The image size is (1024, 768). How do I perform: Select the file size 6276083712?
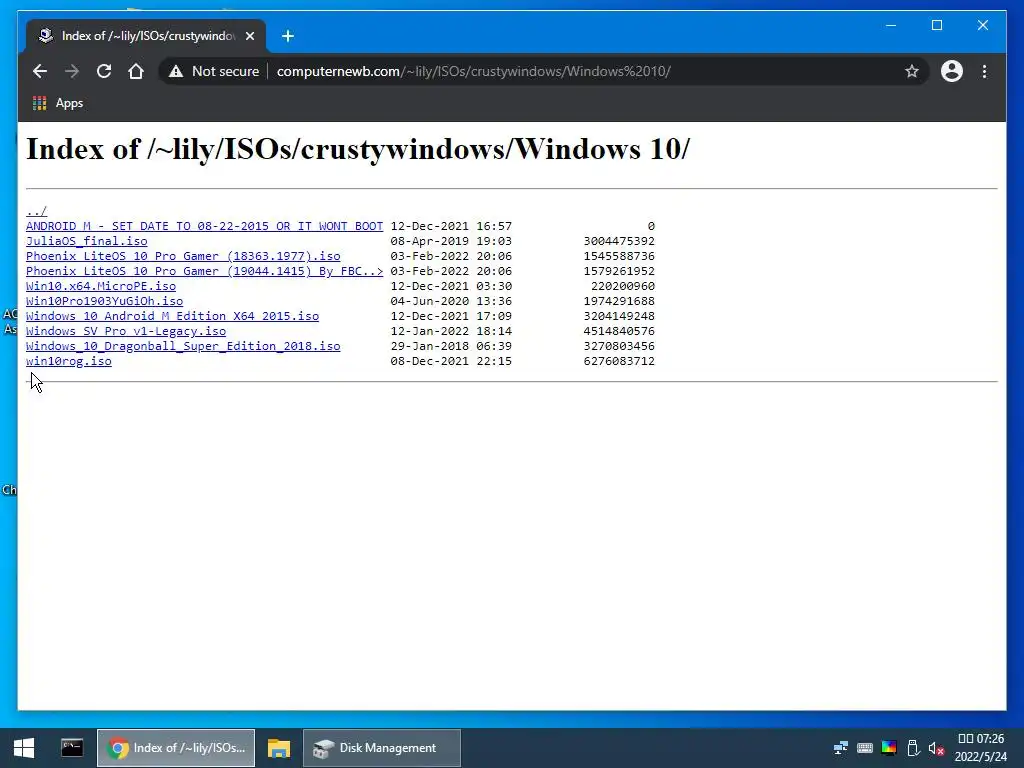coord(619,361)
